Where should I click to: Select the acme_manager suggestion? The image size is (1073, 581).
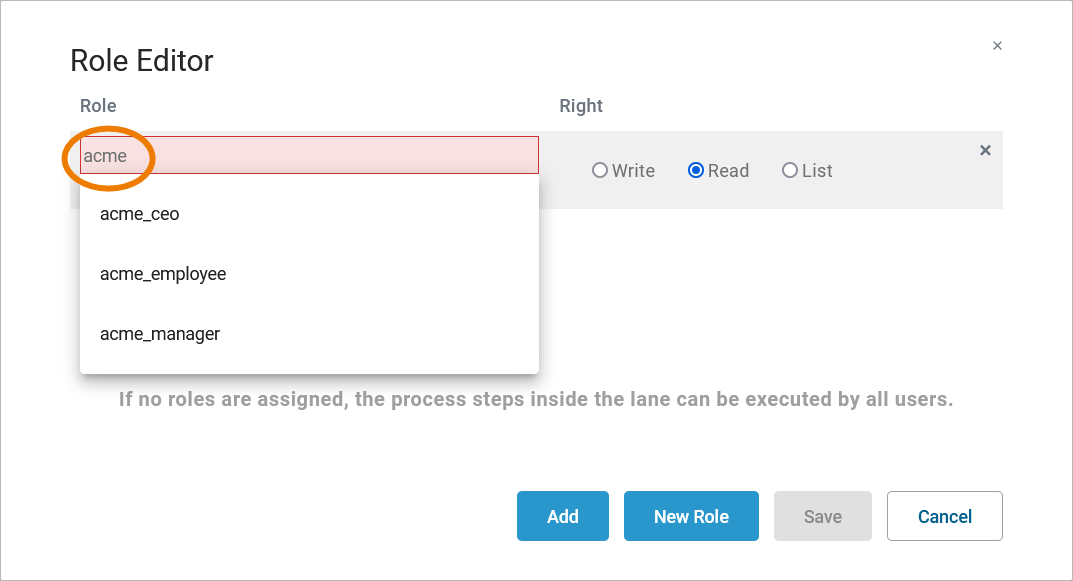pyautogui.click(x=160, y=334)
